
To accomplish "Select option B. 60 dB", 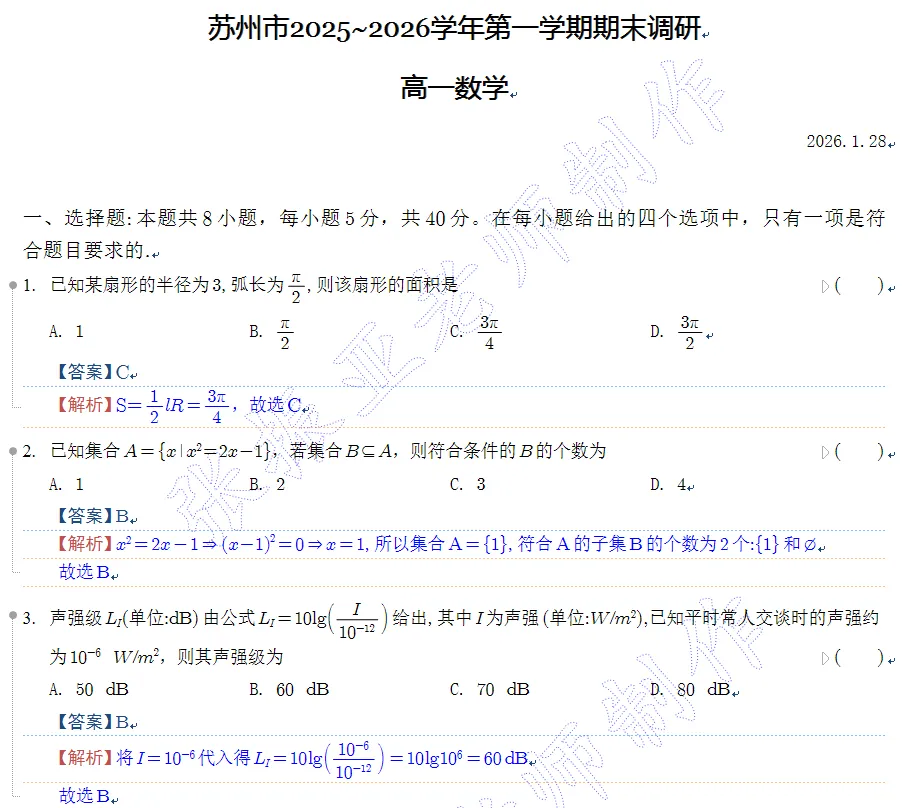I will click(x=289, y=690).
